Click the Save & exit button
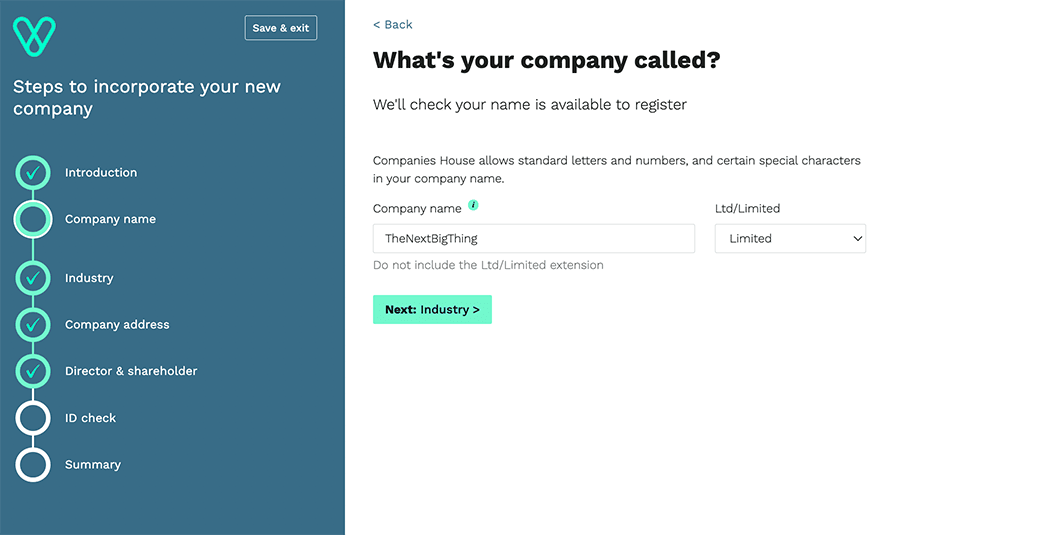This screenshot has width=1063, height=535. pos(281,28)
